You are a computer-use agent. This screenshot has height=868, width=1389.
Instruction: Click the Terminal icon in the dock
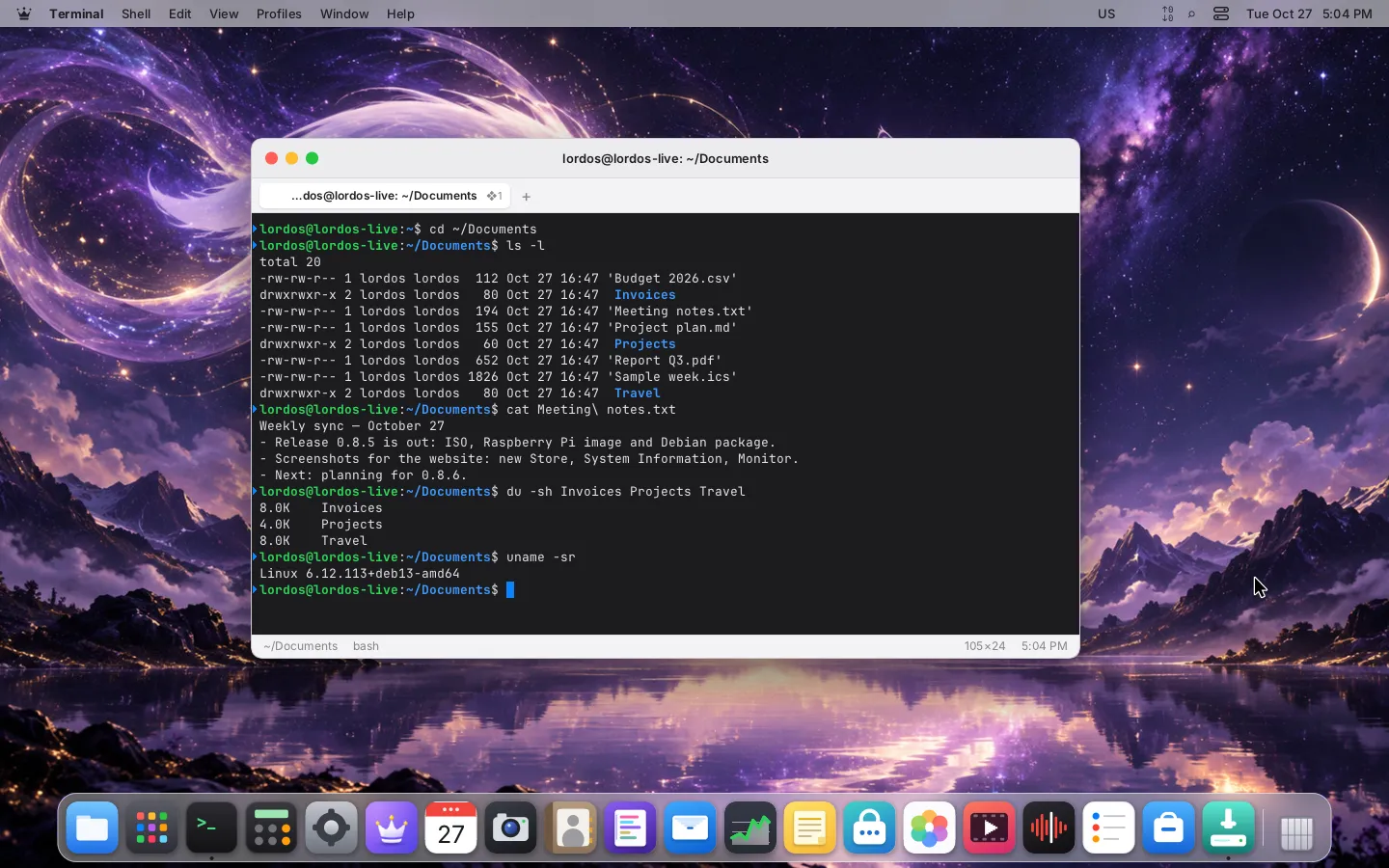[212, 827]
